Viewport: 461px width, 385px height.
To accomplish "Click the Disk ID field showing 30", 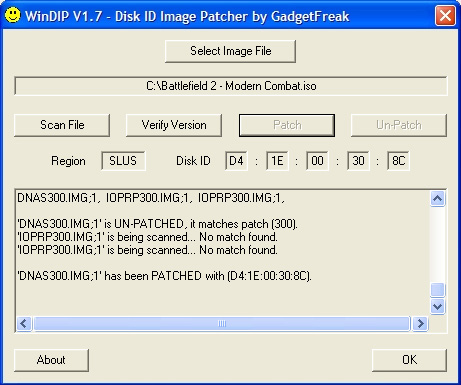I will 358,161.
